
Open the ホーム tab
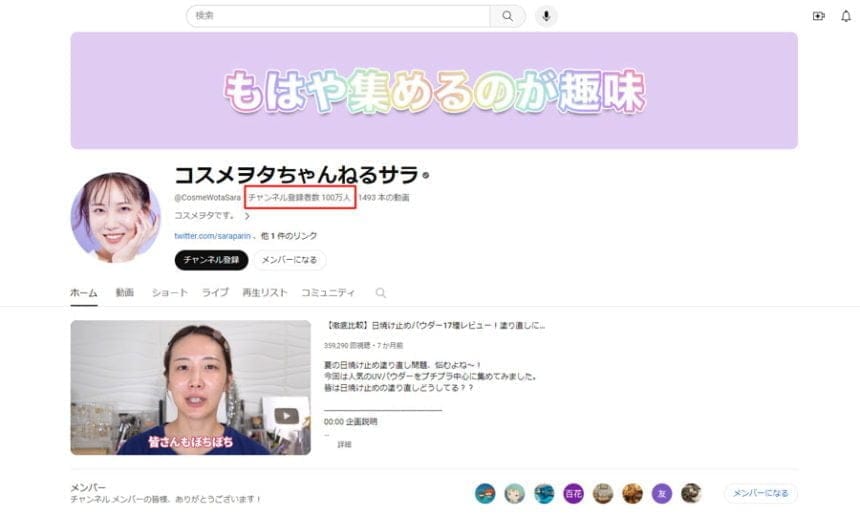click(x=84, y=293)
